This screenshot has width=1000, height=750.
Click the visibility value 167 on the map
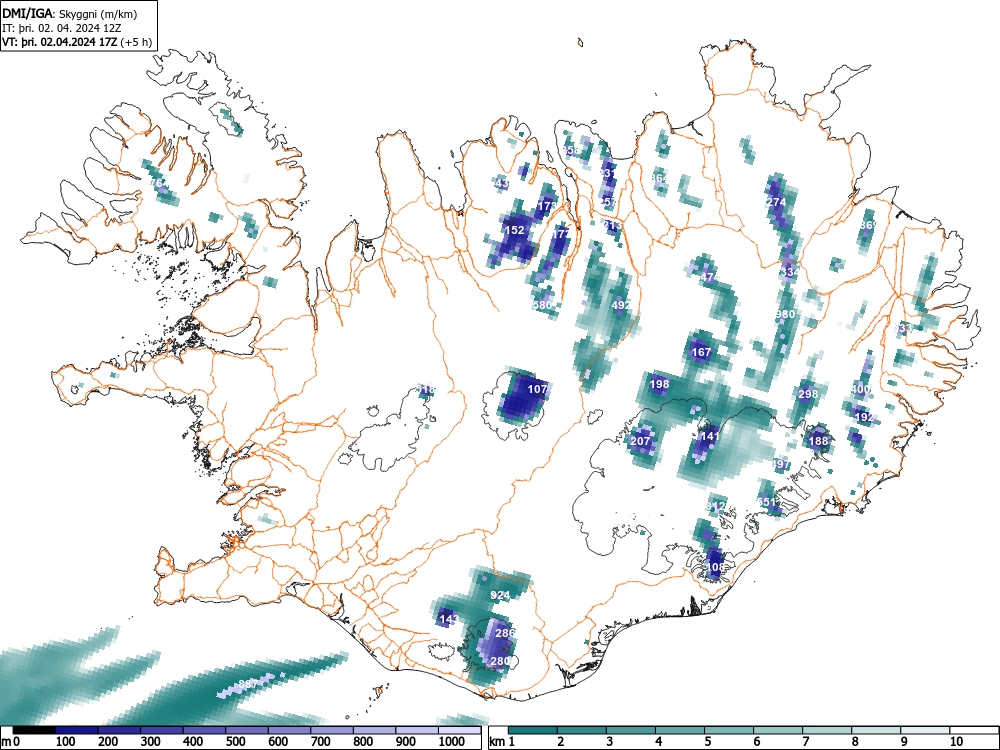(x=701, y=352)
